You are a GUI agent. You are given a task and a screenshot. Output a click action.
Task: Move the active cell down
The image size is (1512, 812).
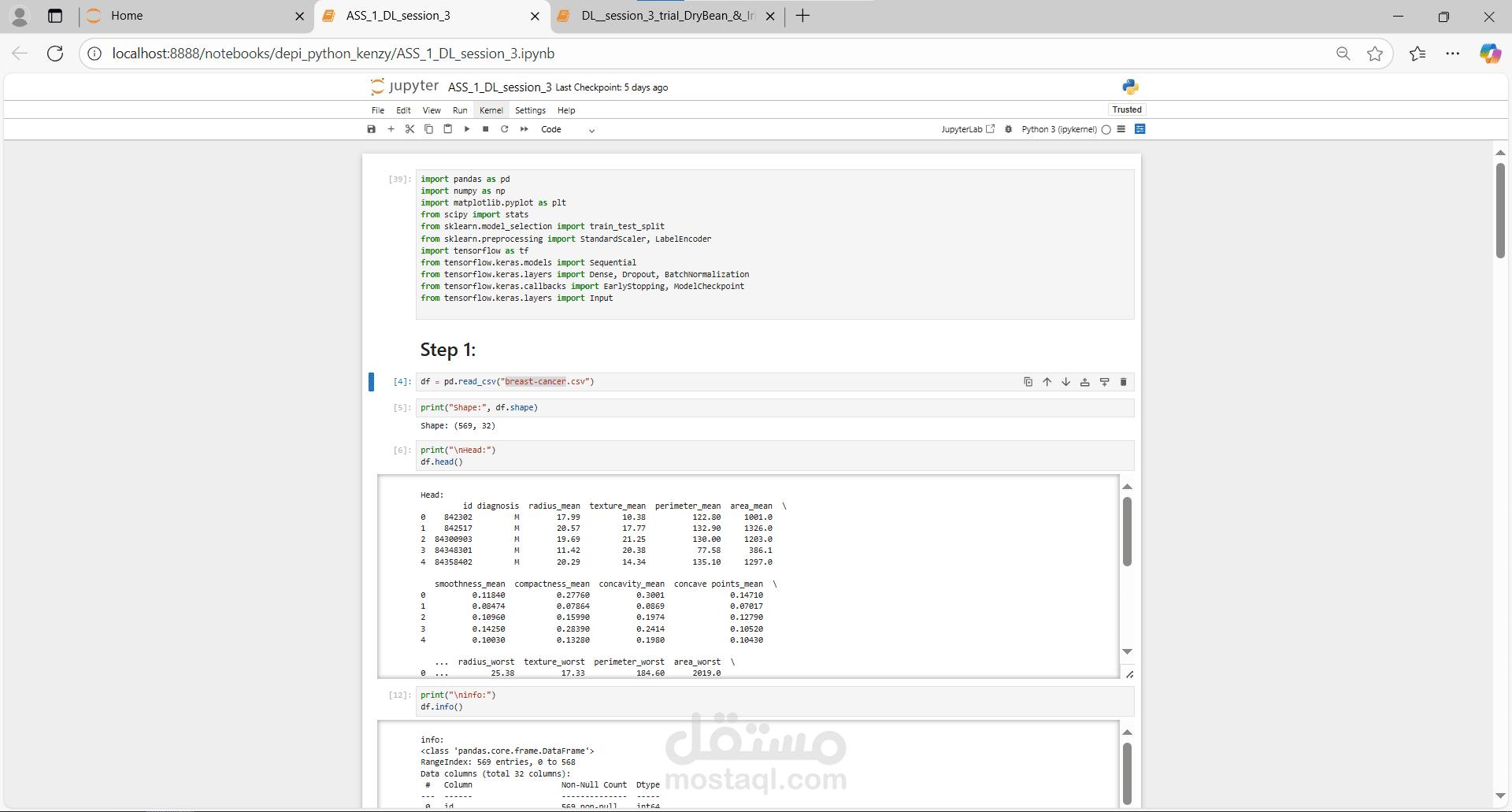(1065, 382)
